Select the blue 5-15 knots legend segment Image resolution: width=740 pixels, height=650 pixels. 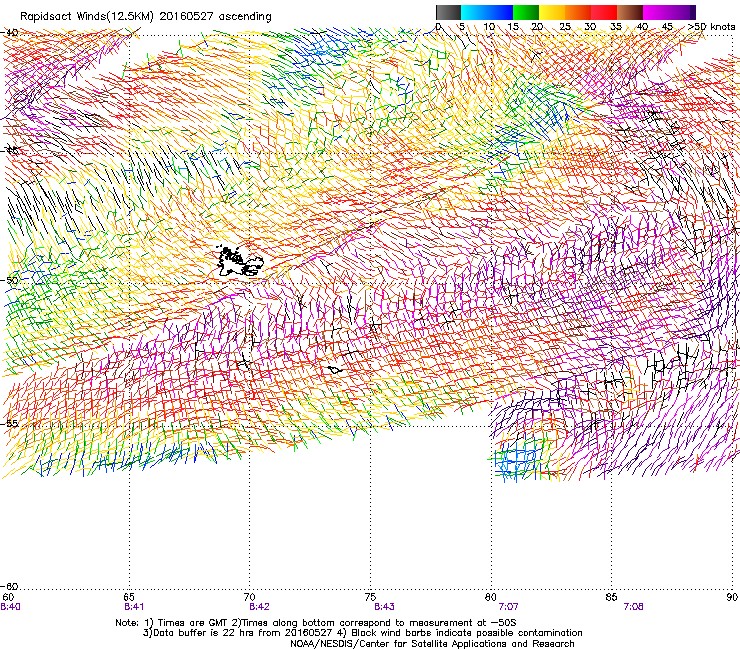[487, 12]
